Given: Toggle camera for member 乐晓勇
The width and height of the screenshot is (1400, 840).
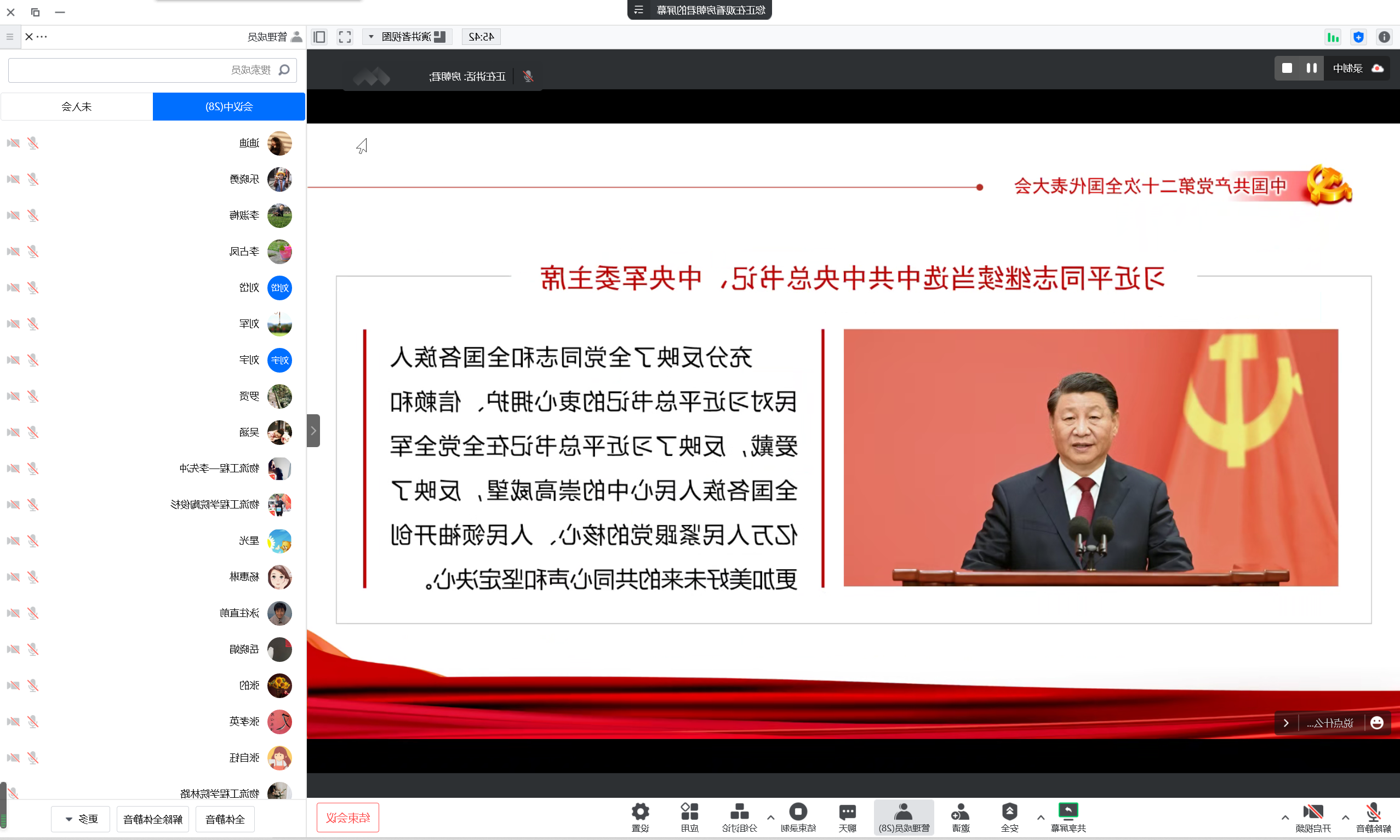Looking at the screenshot, I should pos(13,179).
